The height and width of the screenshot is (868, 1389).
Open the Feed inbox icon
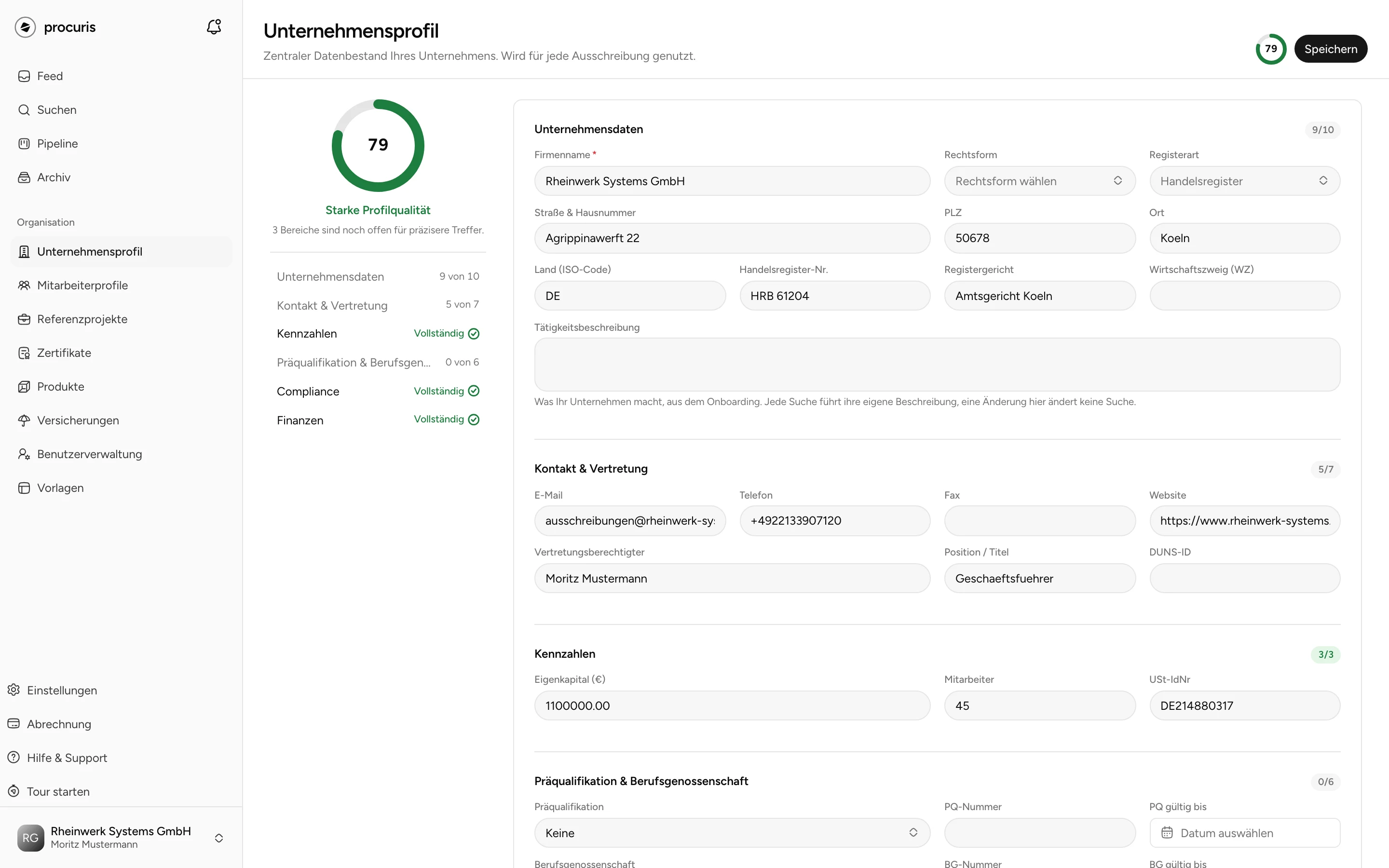tap(24, 76)
